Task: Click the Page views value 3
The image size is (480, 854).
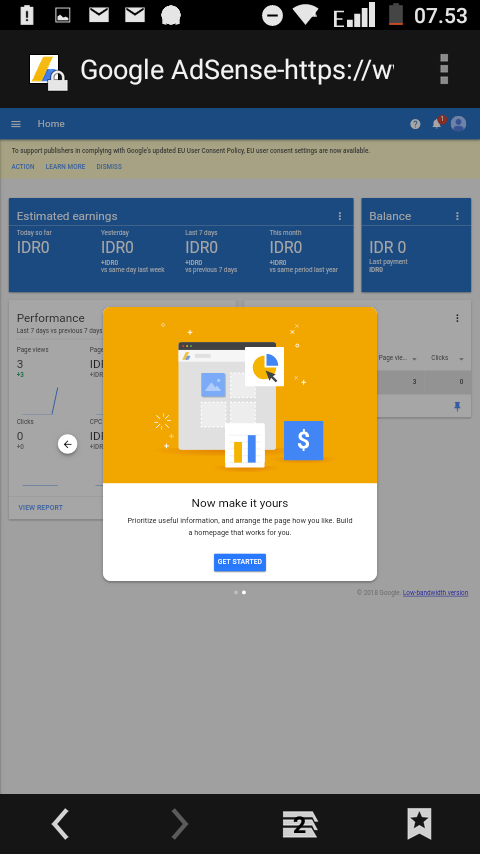Action: pyautogui.click(x=20, y=364)
